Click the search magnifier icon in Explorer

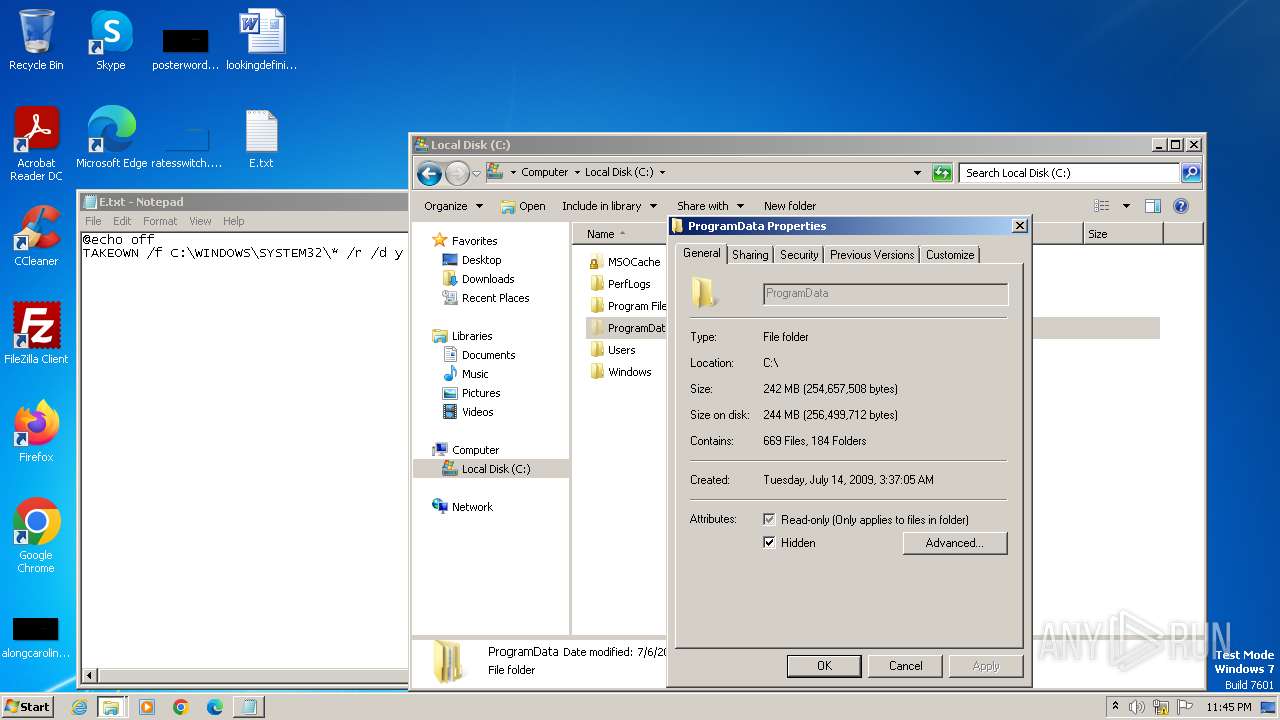(x=1190, y=173)
